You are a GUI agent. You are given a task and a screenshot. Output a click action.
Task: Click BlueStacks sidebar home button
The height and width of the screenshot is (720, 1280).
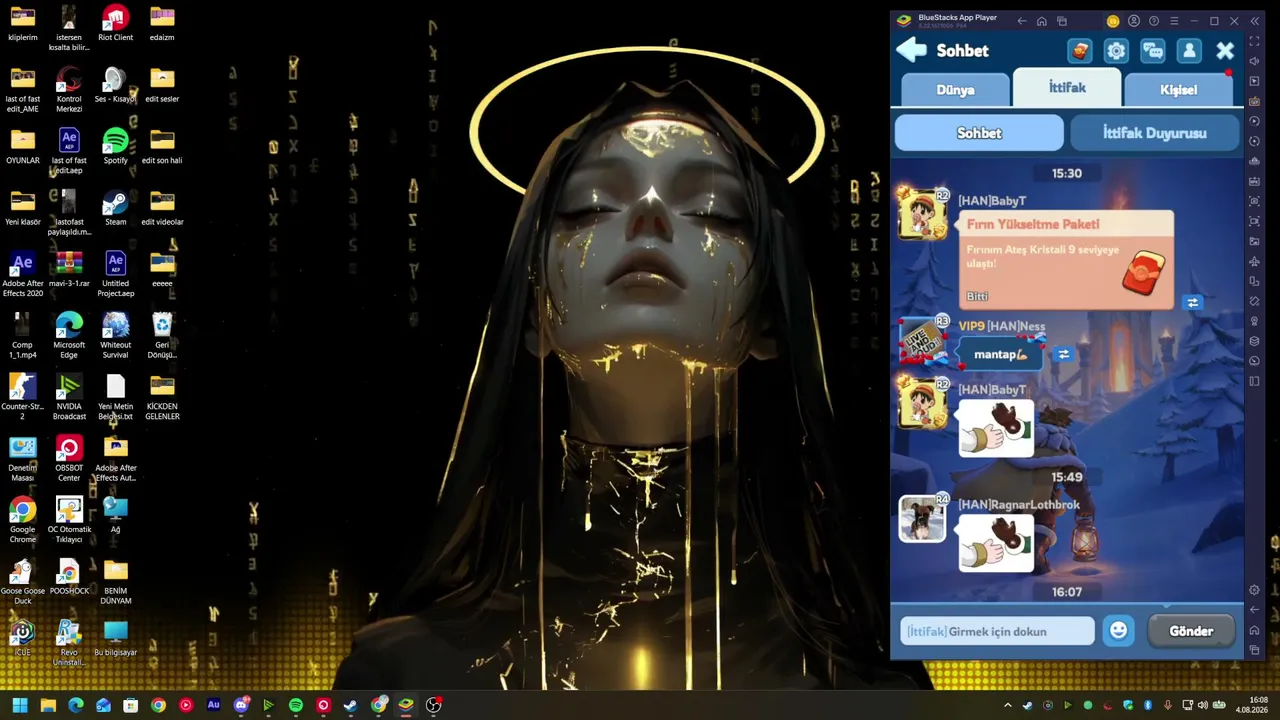click(x=1255, y=630)
